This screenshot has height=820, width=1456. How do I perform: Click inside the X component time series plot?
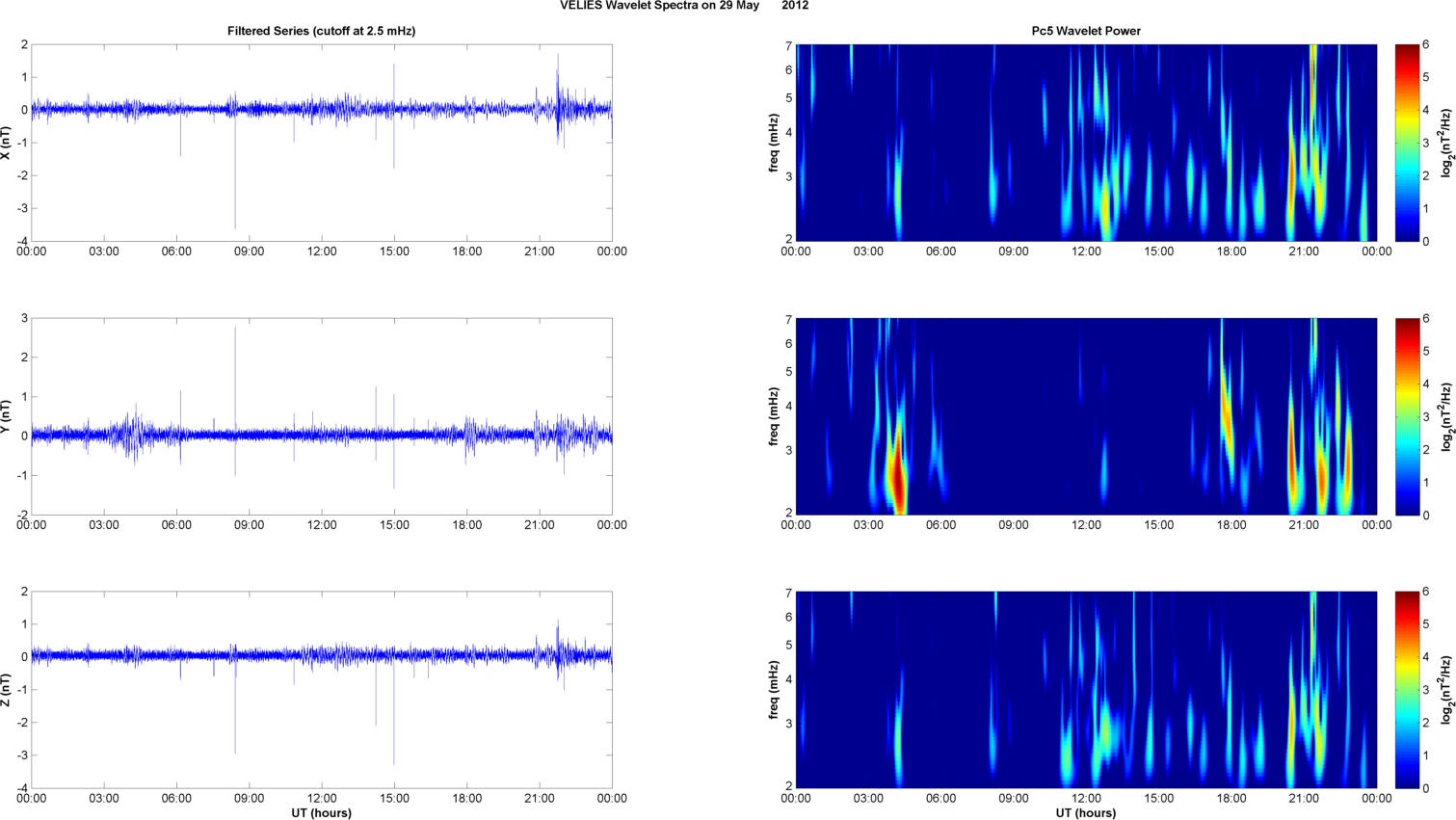322,143
